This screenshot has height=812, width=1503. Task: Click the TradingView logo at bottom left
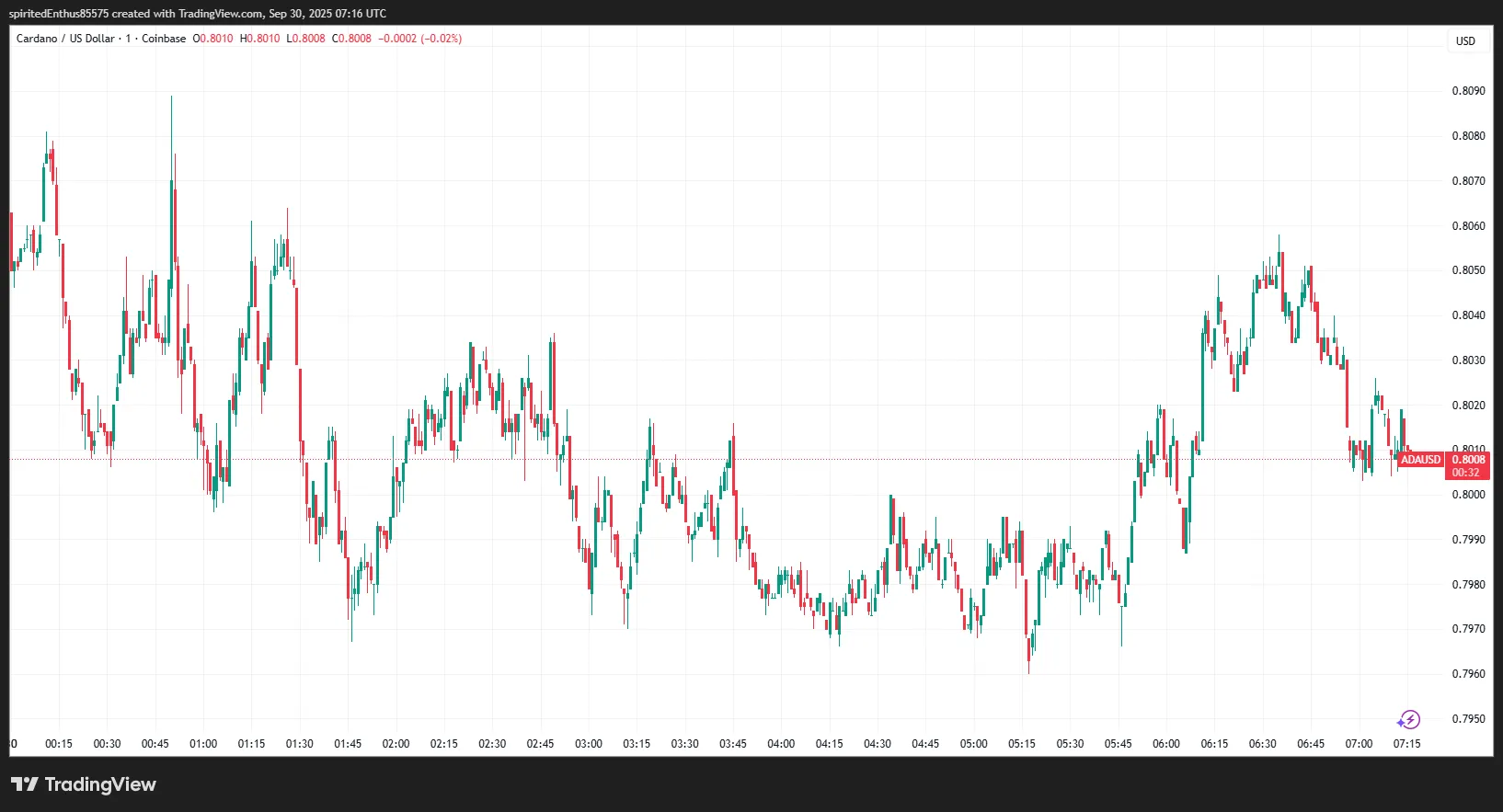[84, 784]
